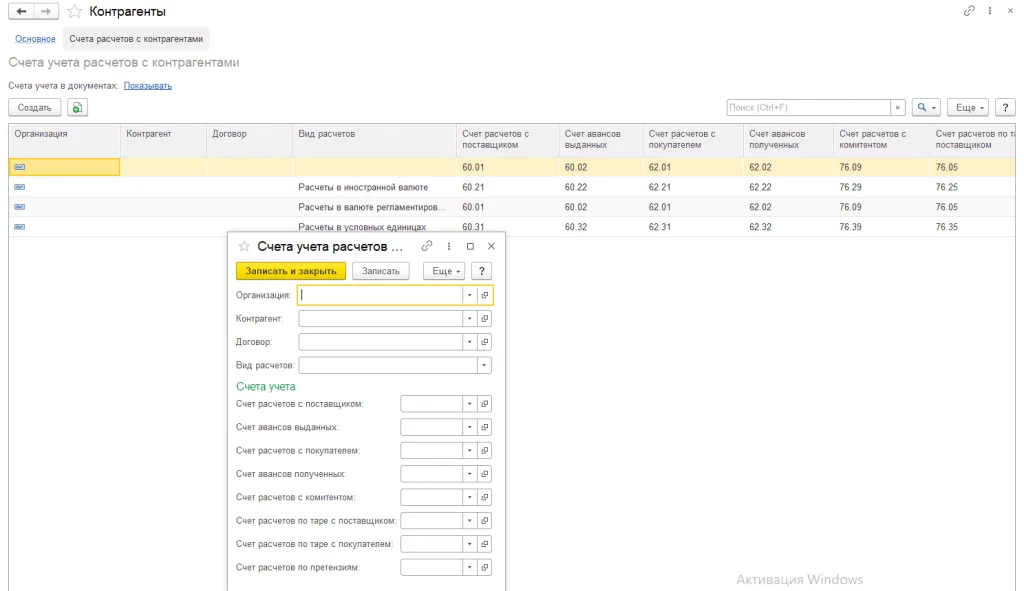Open the dialog's three-dots menu

(449, 246)
